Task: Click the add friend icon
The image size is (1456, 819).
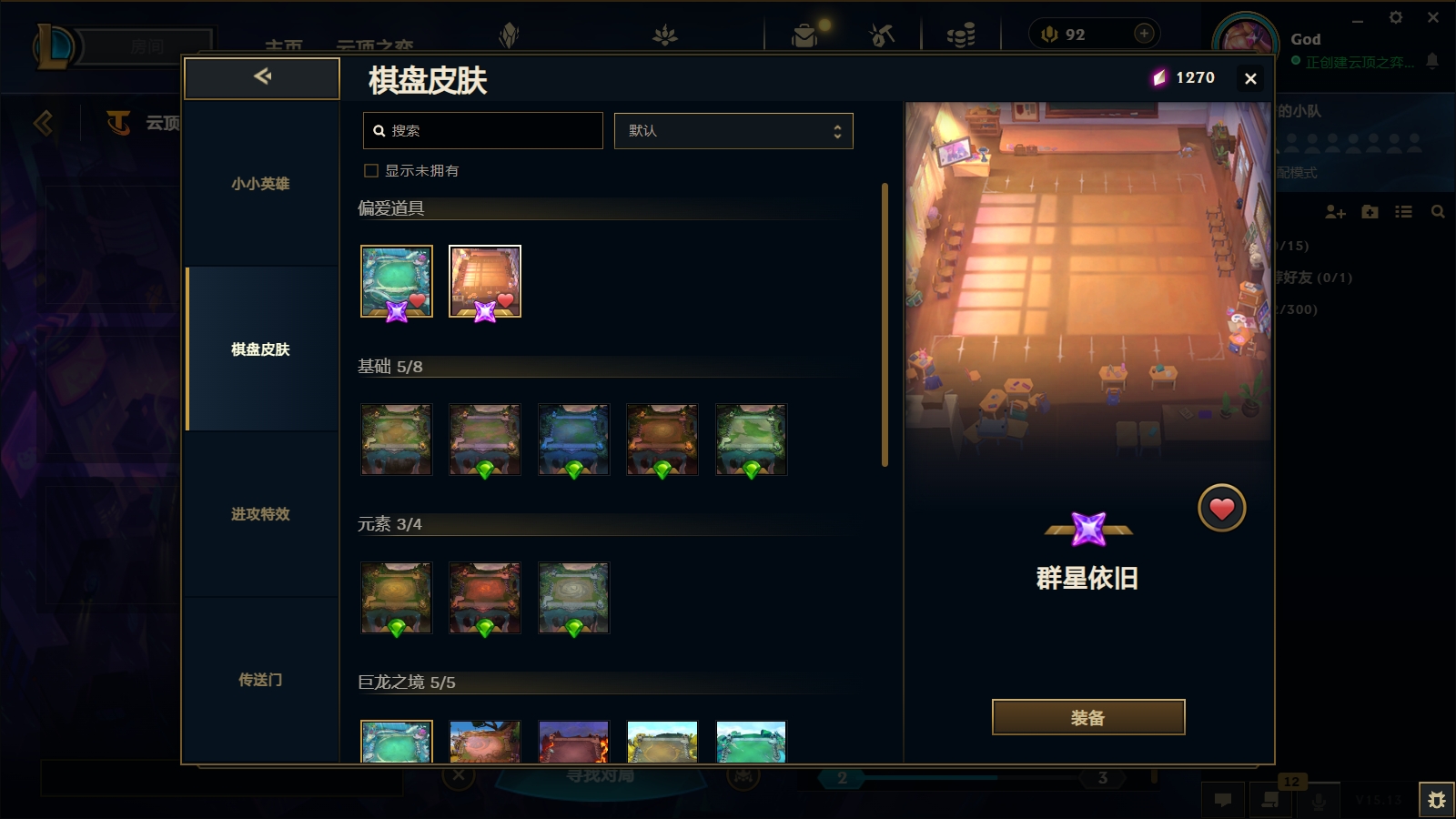Action: tap(1335, 212)
